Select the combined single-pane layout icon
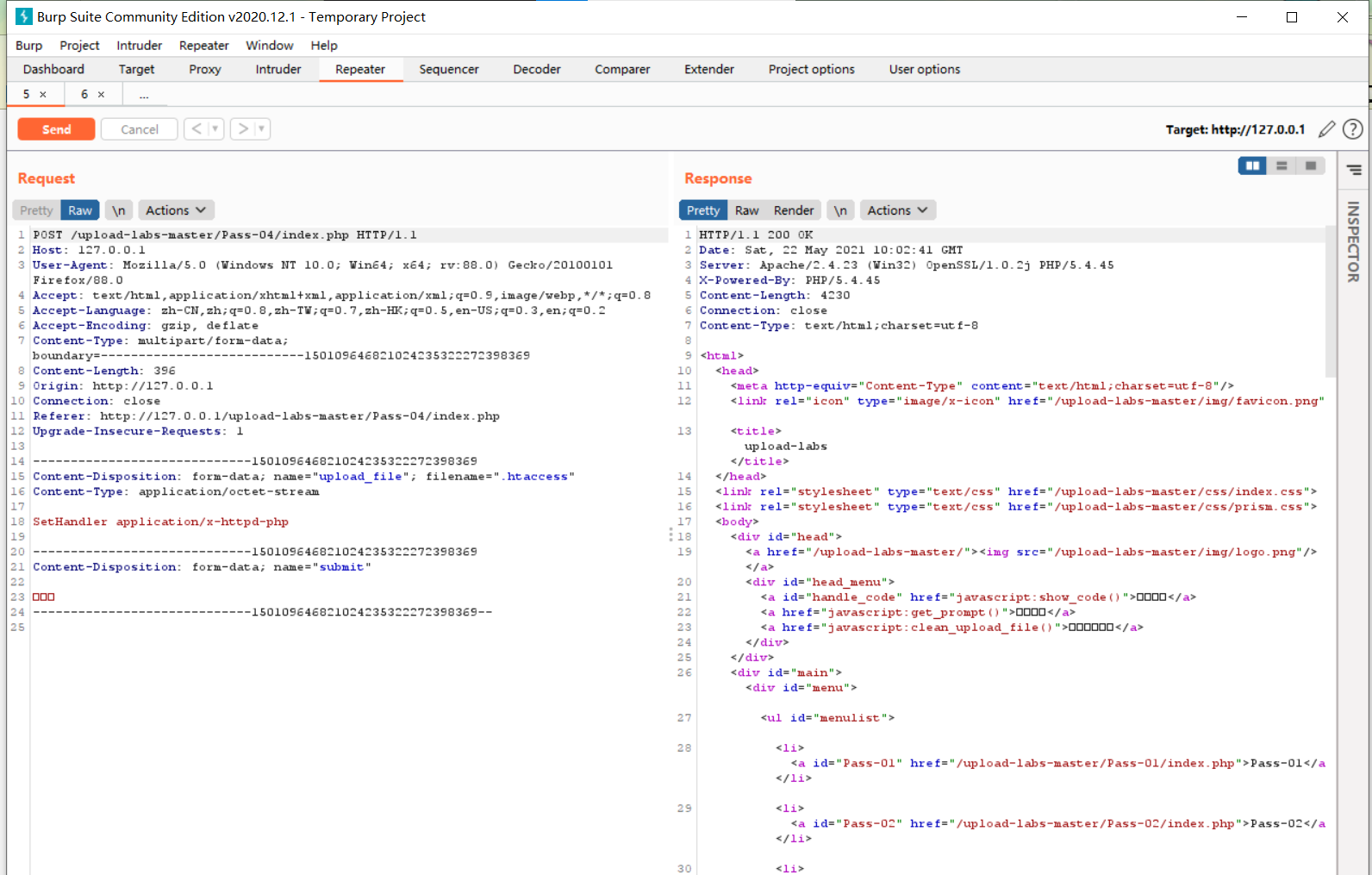Screen dimensions: 1372x875 coord(1311,166)
